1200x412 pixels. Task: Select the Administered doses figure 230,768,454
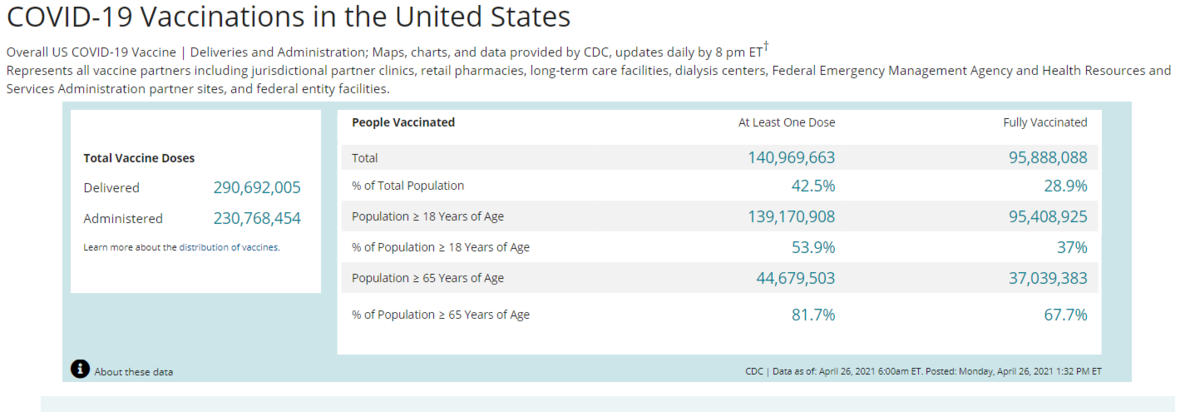click(257, 218)
